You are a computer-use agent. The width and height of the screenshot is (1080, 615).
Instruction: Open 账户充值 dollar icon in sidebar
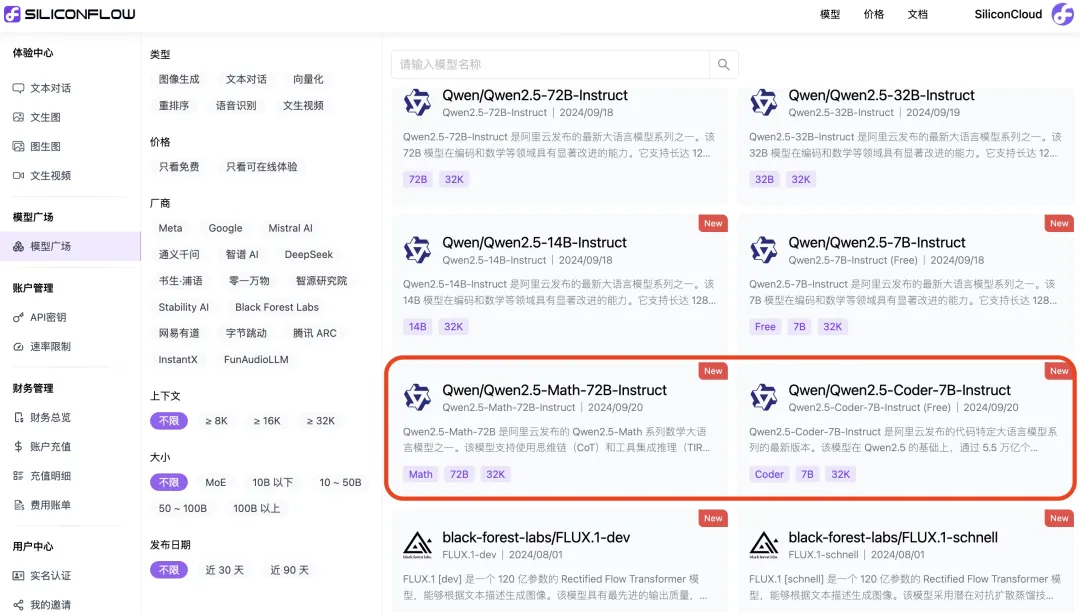19,446
